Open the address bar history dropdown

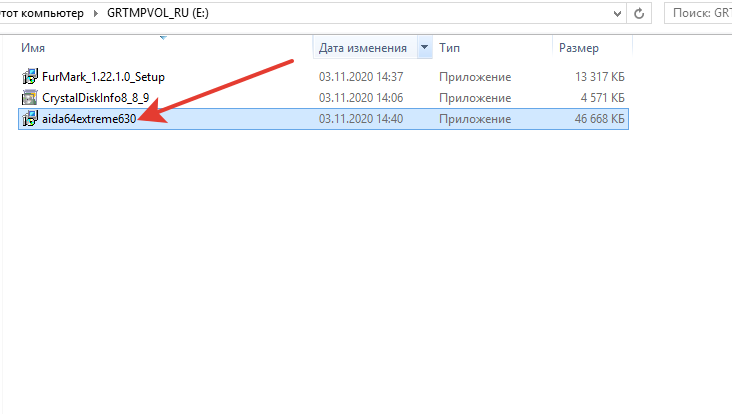[617, 14]
